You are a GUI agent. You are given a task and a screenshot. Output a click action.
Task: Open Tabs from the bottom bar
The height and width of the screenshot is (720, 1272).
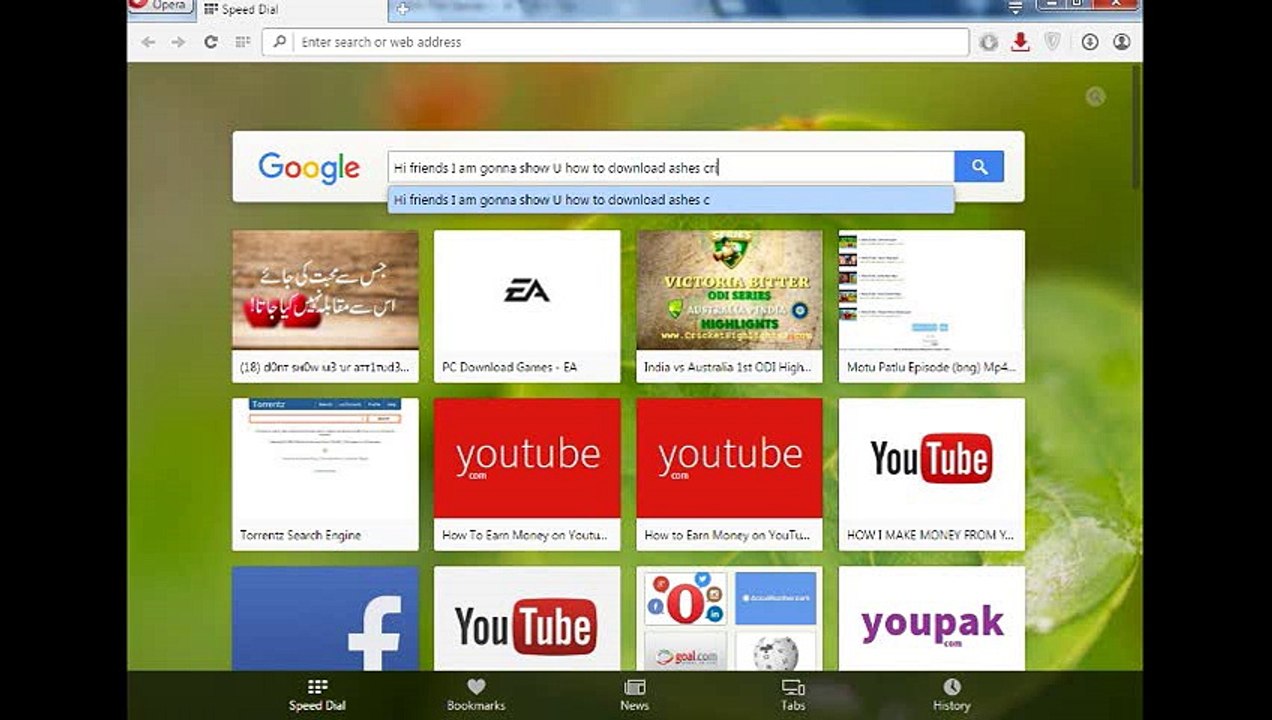coord(793,695)
